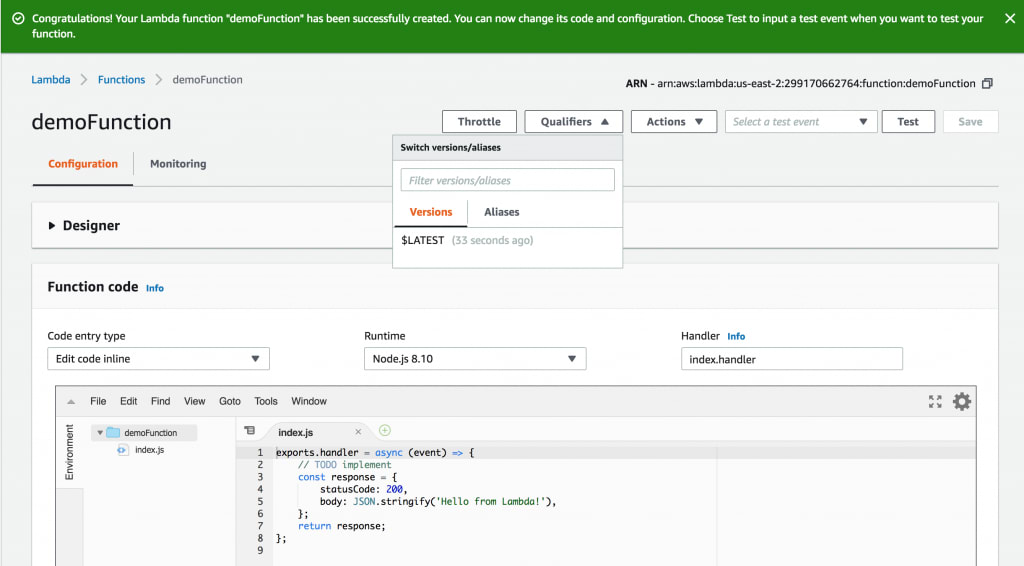Viewport: 1024px width, 566px height.
Task: Click the Throttle button
Action: click(479, 121)
